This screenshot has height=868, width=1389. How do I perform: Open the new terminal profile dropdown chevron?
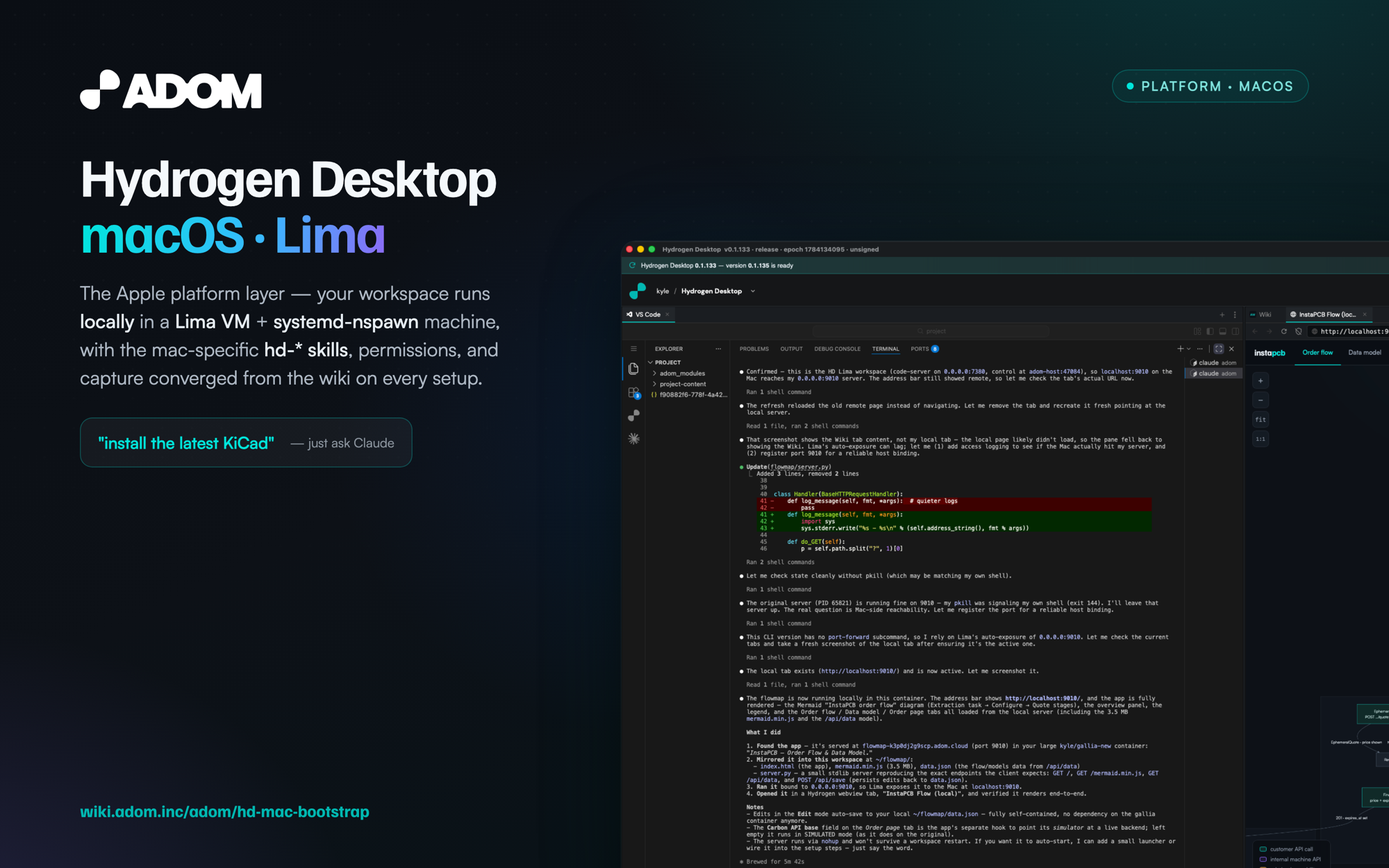click(1189, 349)
